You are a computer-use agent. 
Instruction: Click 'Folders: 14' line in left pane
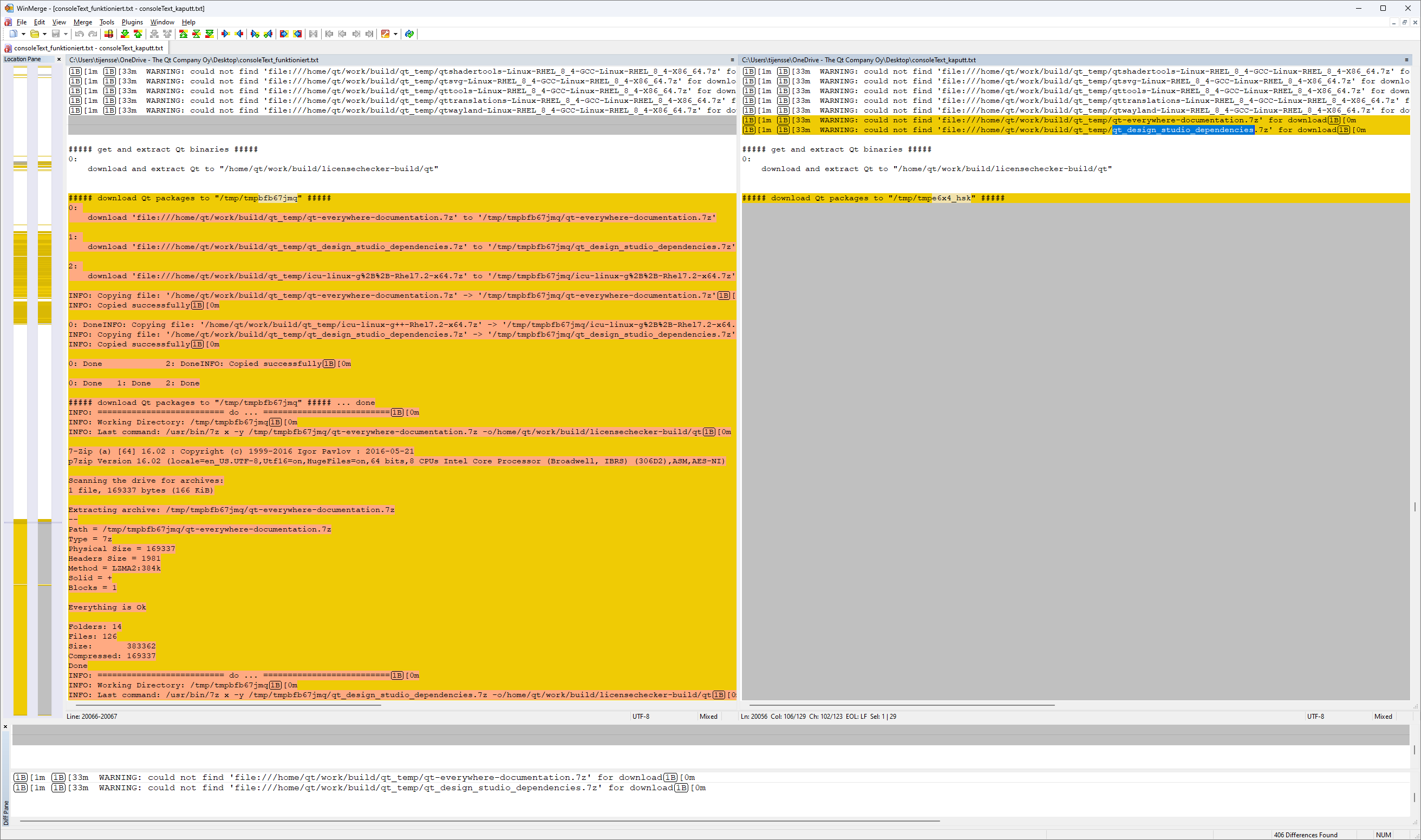(95, 627)
